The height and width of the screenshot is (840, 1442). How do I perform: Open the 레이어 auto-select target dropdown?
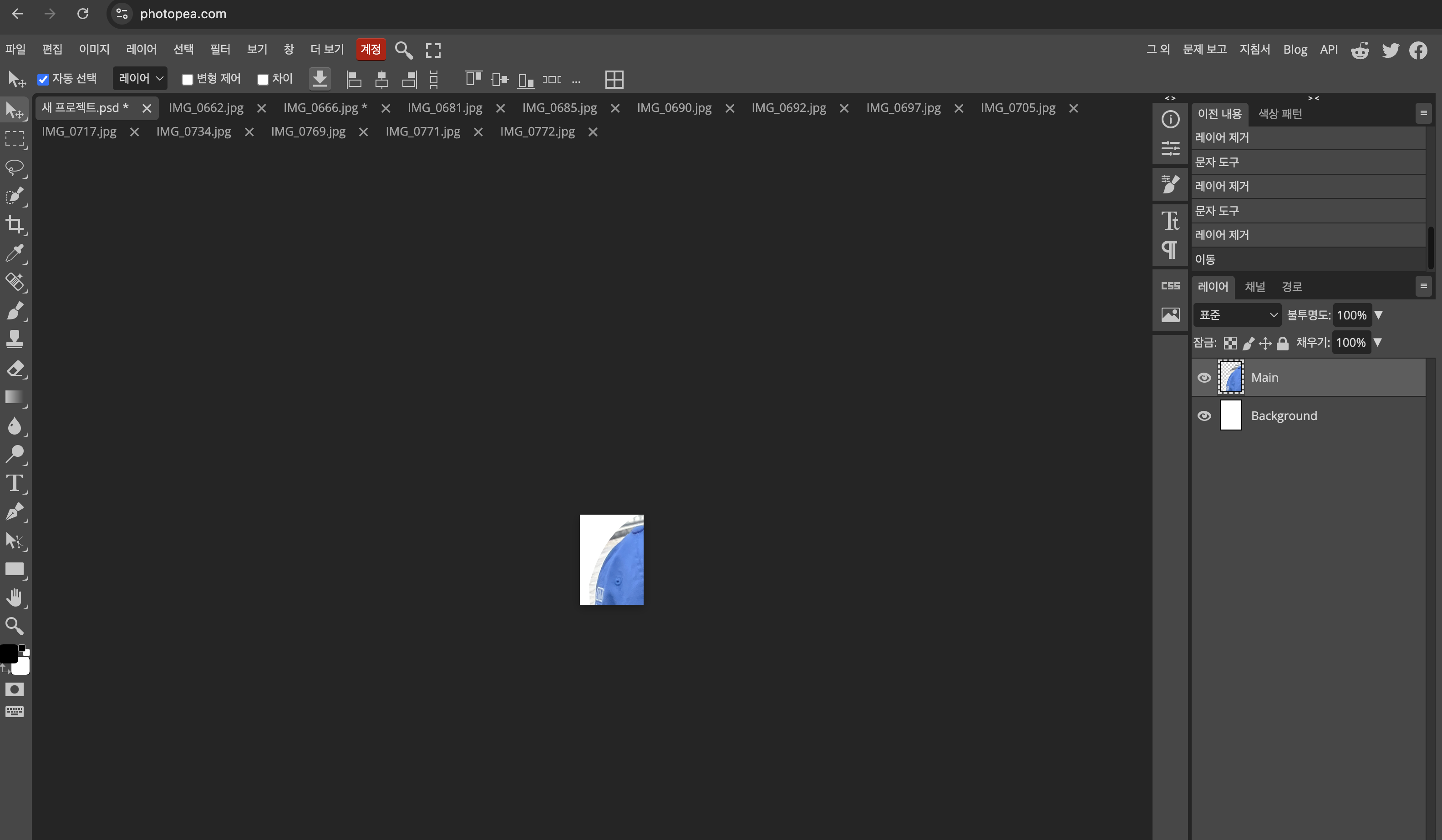pyautogui.click(x=140, y=78)
